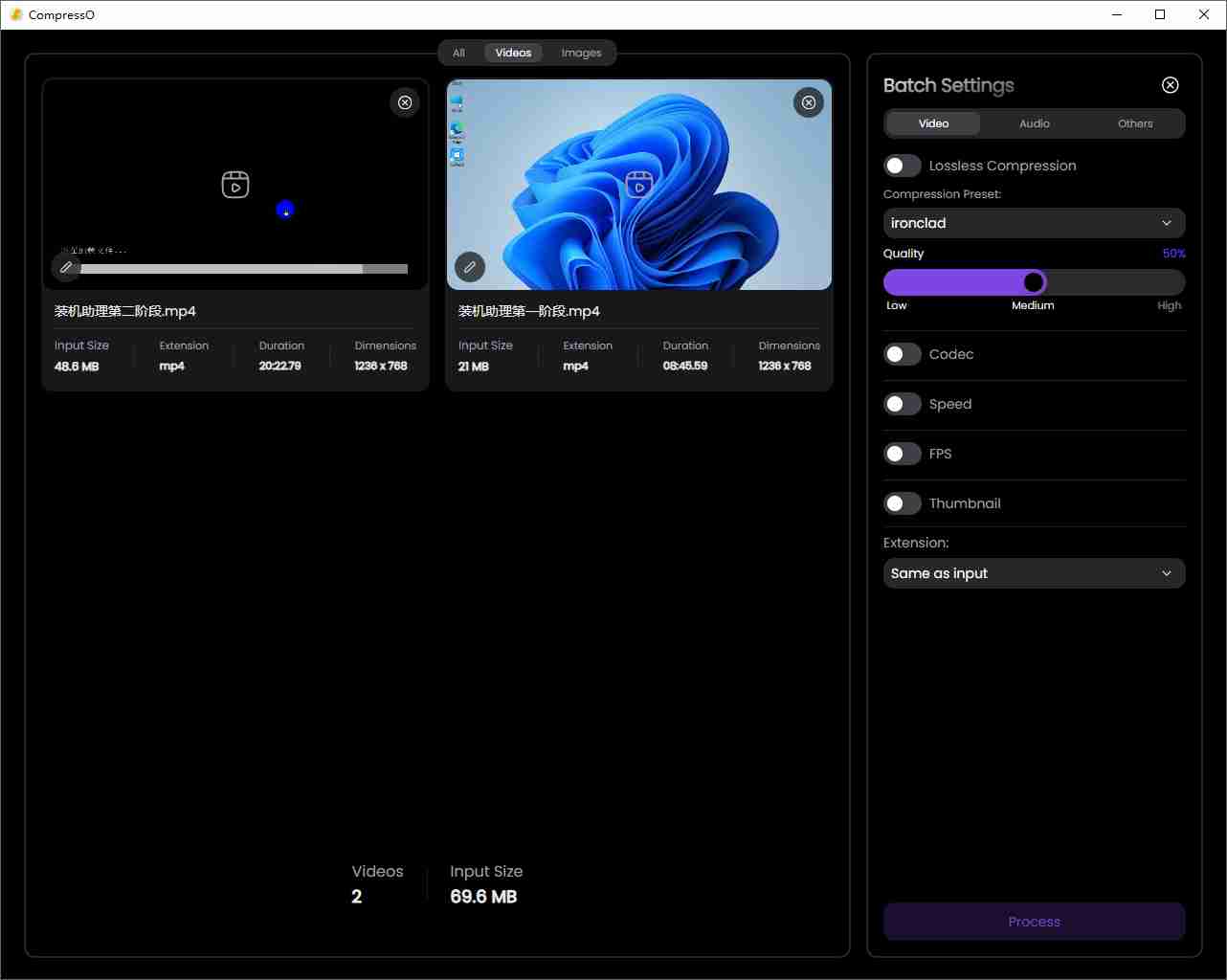Click the Quality slider handle
The width and height of the screenshot is (1227, 980).
pyautogui.click(x=1034, y=282)
